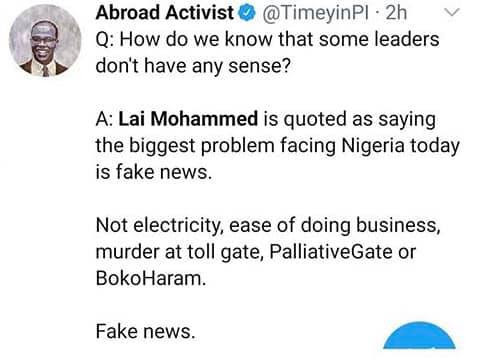
Task: Select the final "Fake news." line
Action: [x=145, y=331]
